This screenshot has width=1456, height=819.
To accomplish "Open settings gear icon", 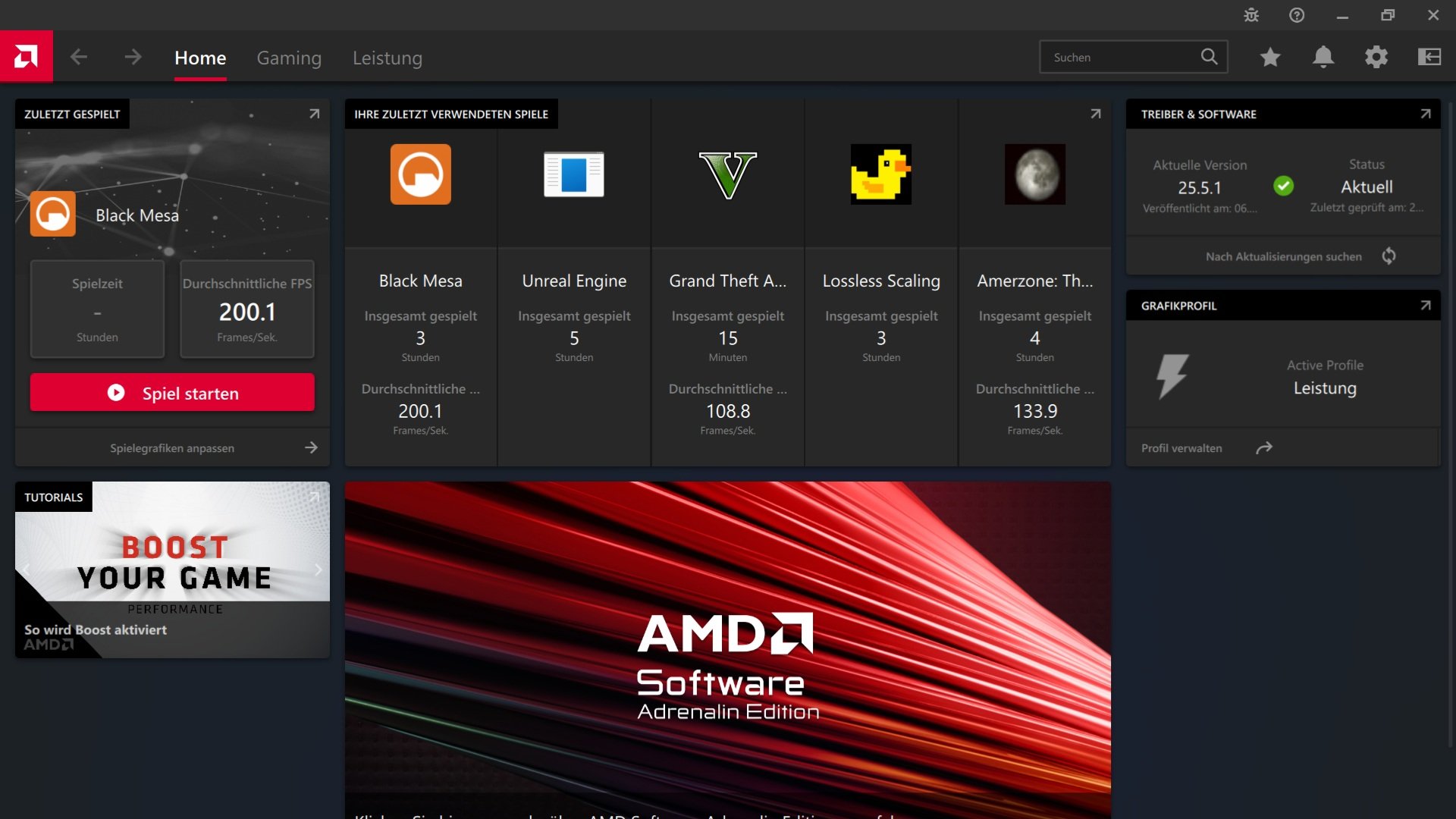I will point(1376,57).
